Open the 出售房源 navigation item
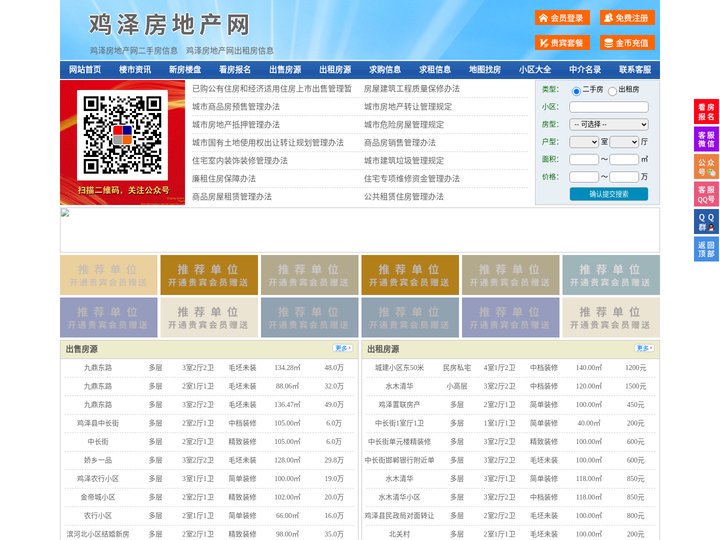This screenshot has height=540, width=720. coord(285,70)
